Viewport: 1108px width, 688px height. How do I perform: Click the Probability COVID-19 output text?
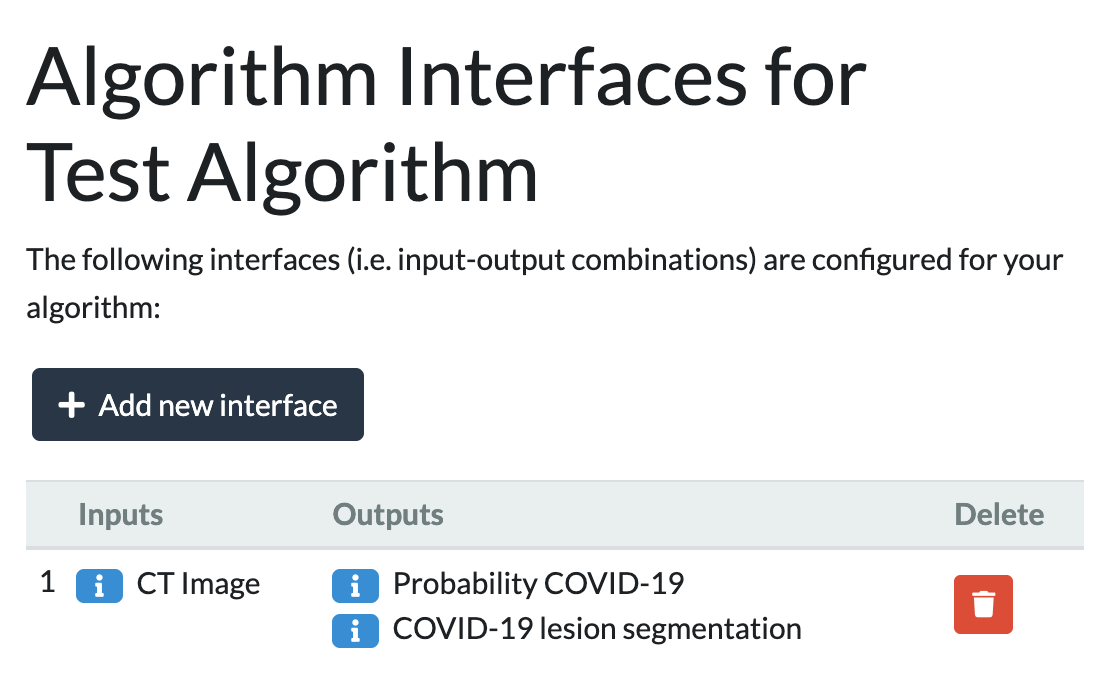coord(538,584)
